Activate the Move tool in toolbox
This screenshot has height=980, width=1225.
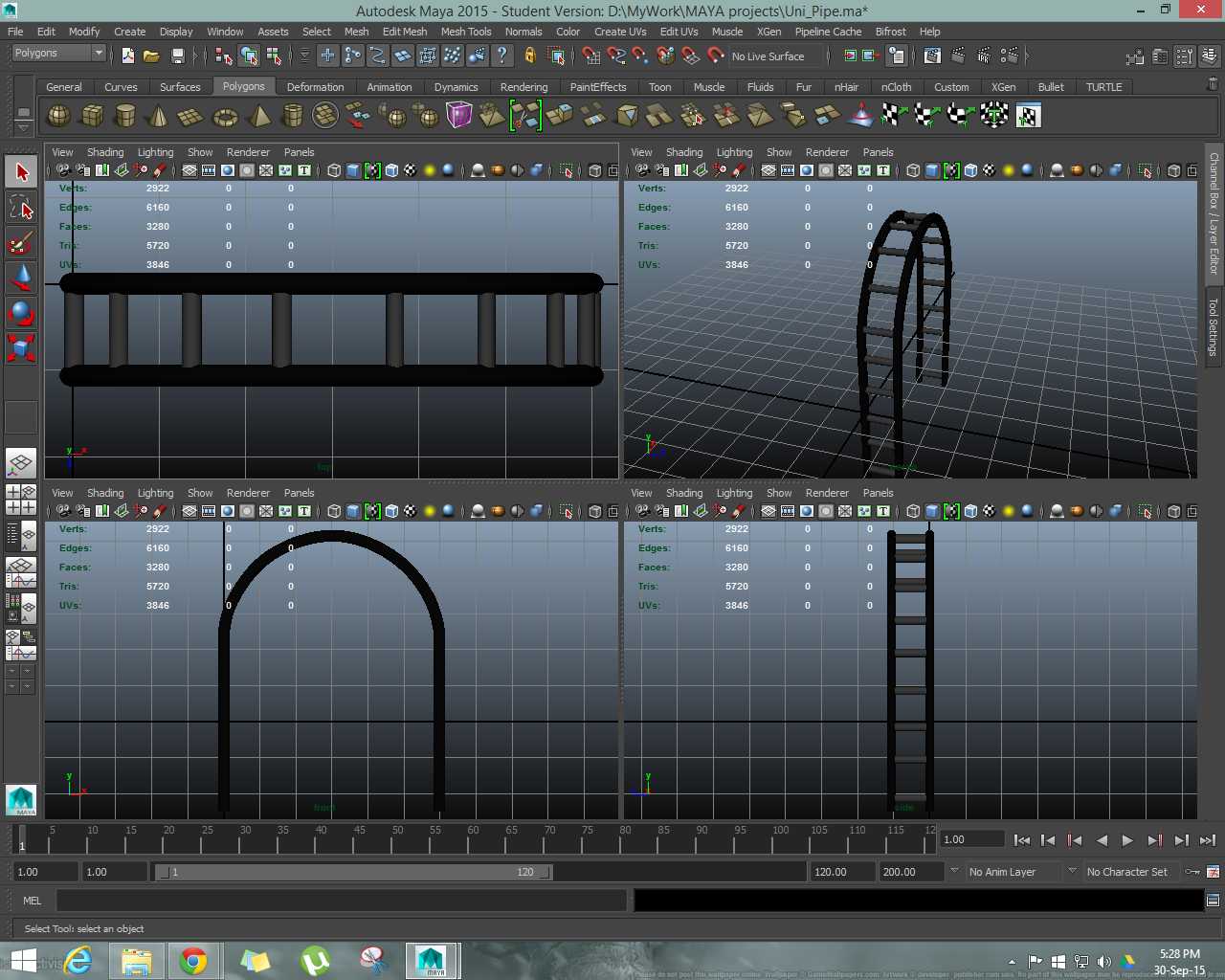pyautogui.click(x=21, y=278)
